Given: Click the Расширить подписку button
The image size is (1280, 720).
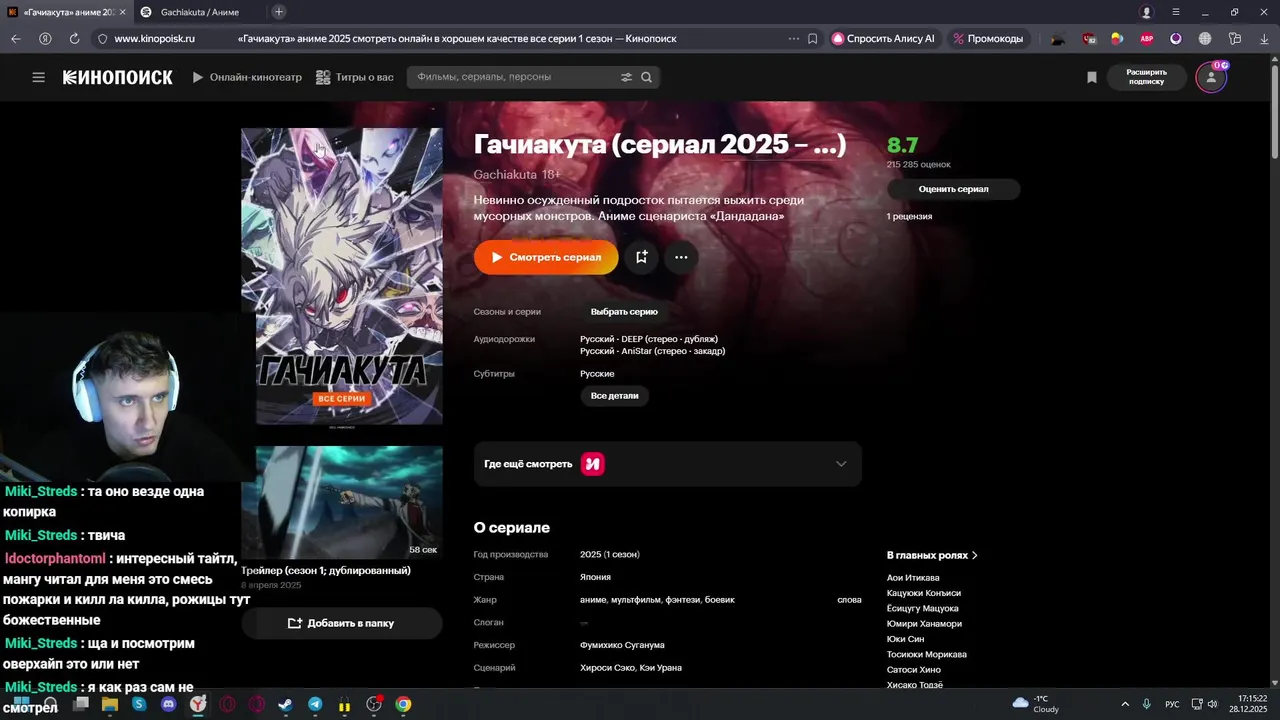Looking at the screenshot, I should pyautogui.click(x=1146, y=77).
